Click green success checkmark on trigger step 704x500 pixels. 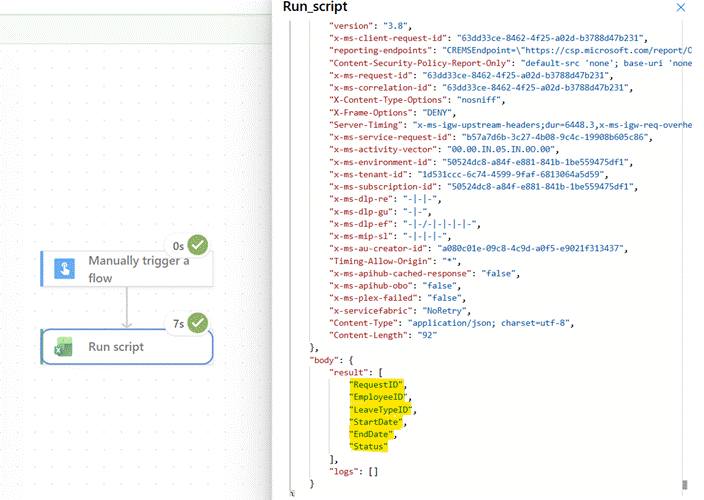198,245
